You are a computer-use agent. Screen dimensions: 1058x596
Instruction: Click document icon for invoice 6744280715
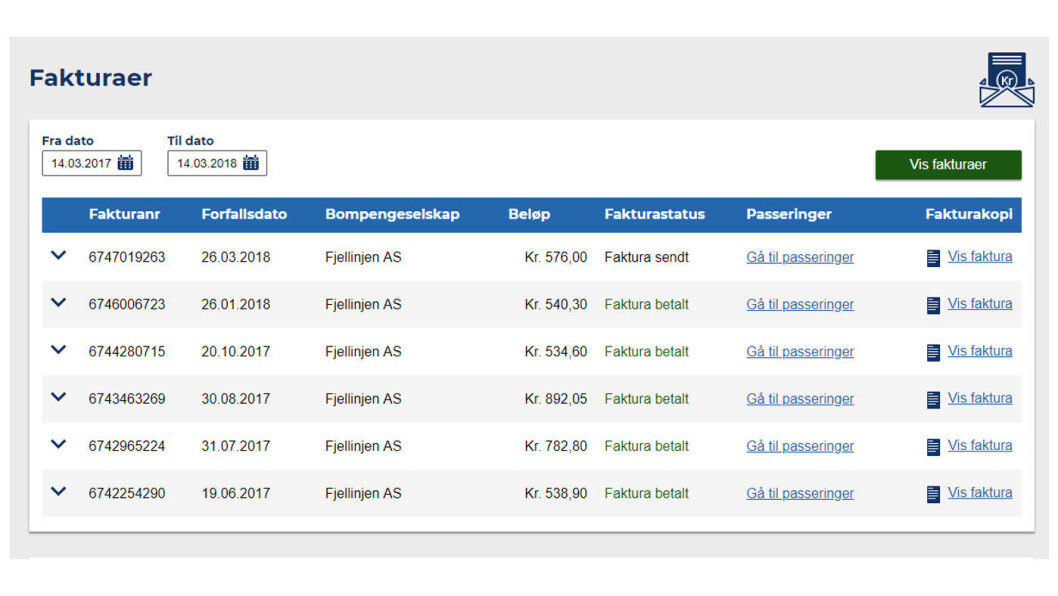coord(933,352)
